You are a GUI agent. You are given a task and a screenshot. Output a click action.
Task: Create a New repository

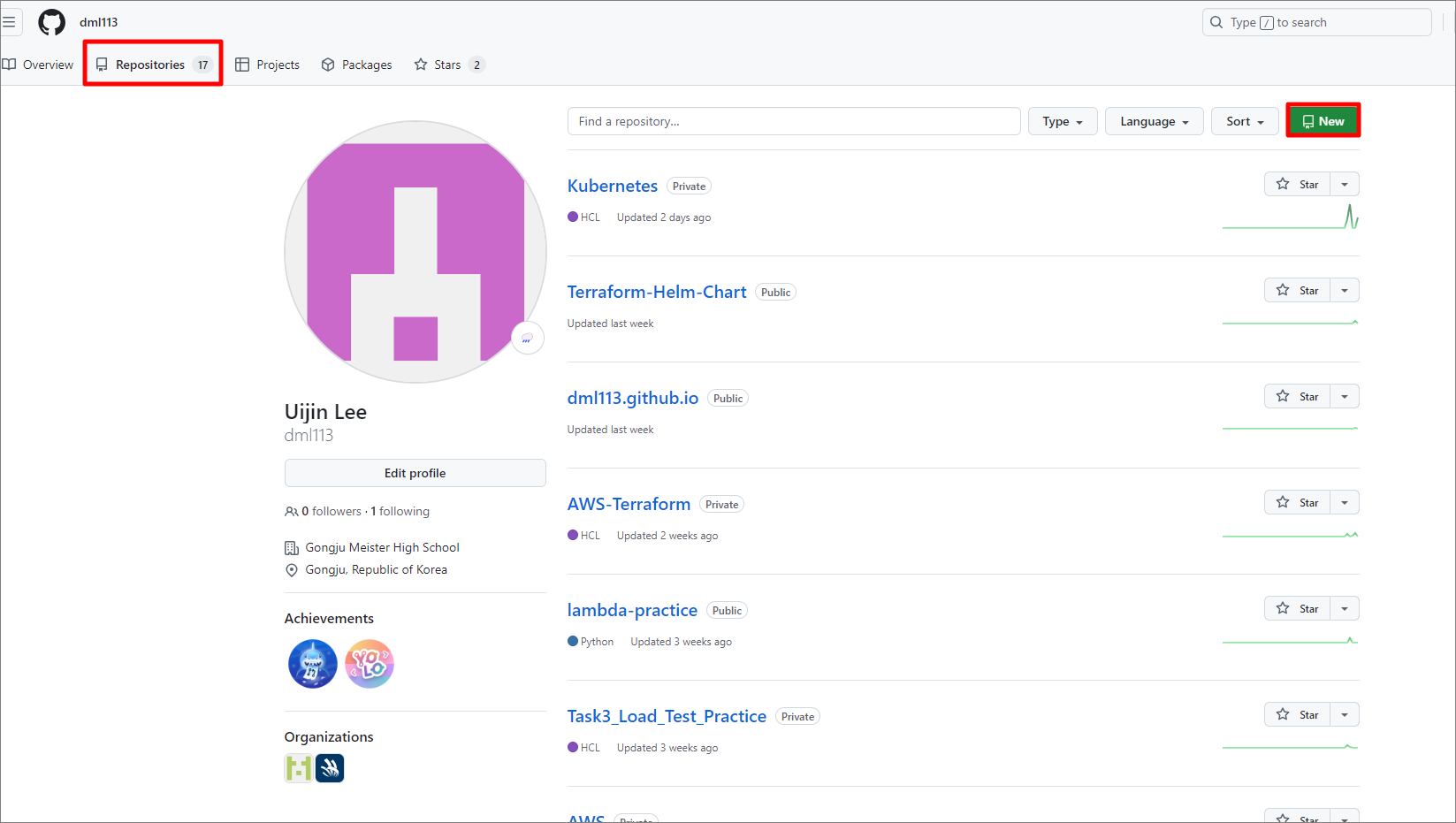(1323, 121)
